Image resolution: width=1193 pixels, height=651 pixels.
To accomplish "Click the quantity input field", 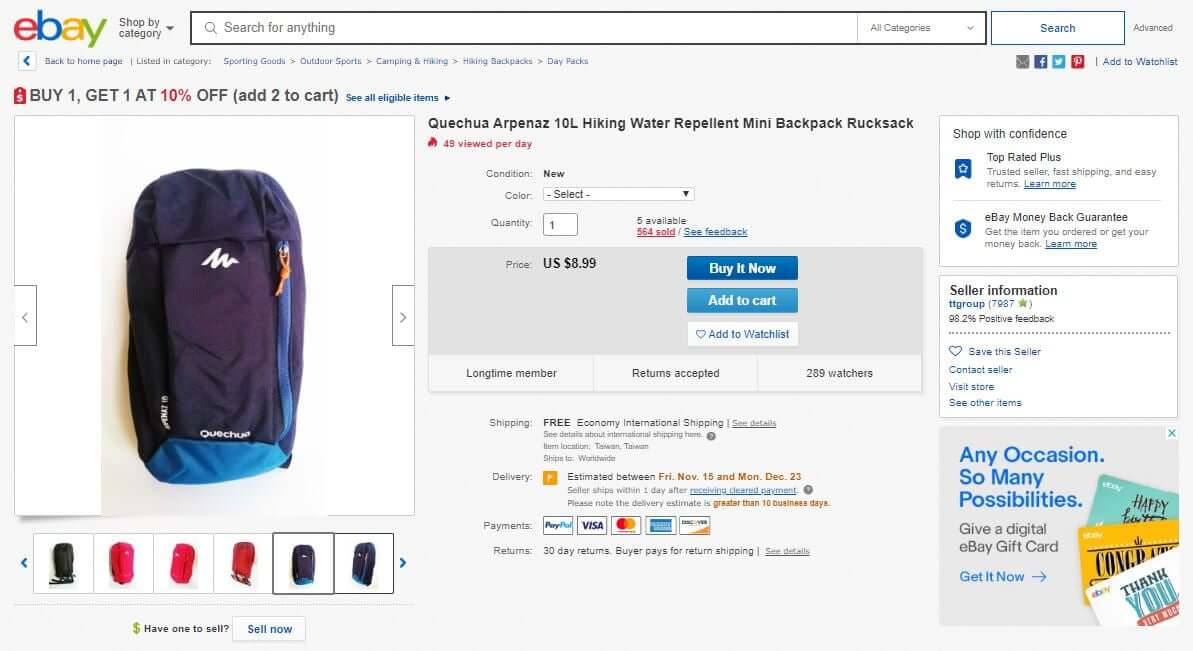I will point(560,224).
